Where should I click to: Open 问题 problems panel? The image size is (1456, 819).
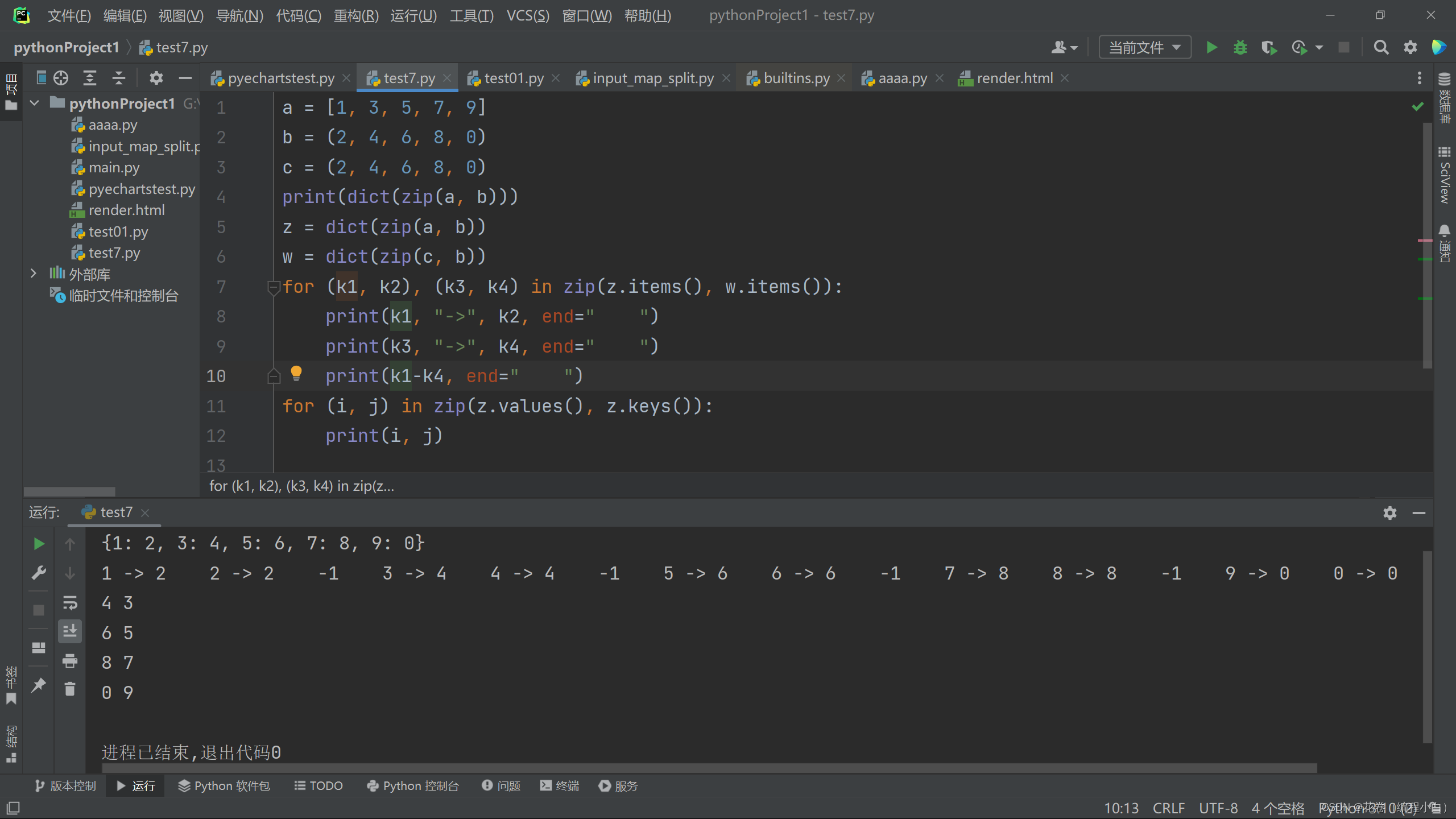[501, 786]
